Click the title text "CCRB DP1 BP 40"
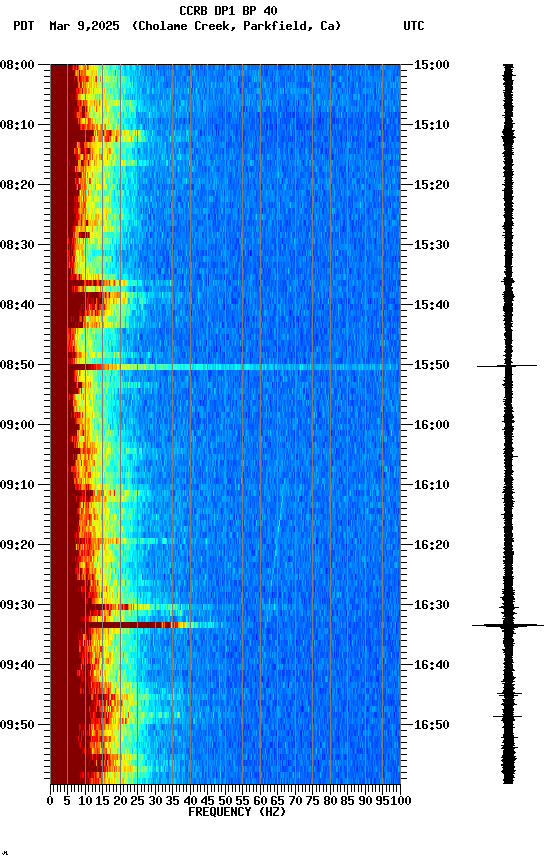This screenshot has height=864, width=552. [228, 11]
